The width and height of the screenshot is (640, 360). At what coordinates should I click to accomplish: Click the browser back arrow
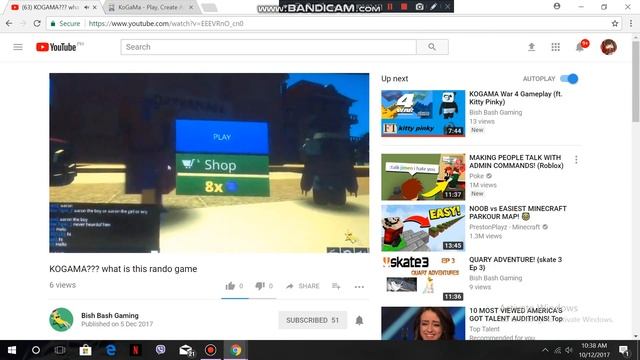pyautogui.click(x=9, y=23)
